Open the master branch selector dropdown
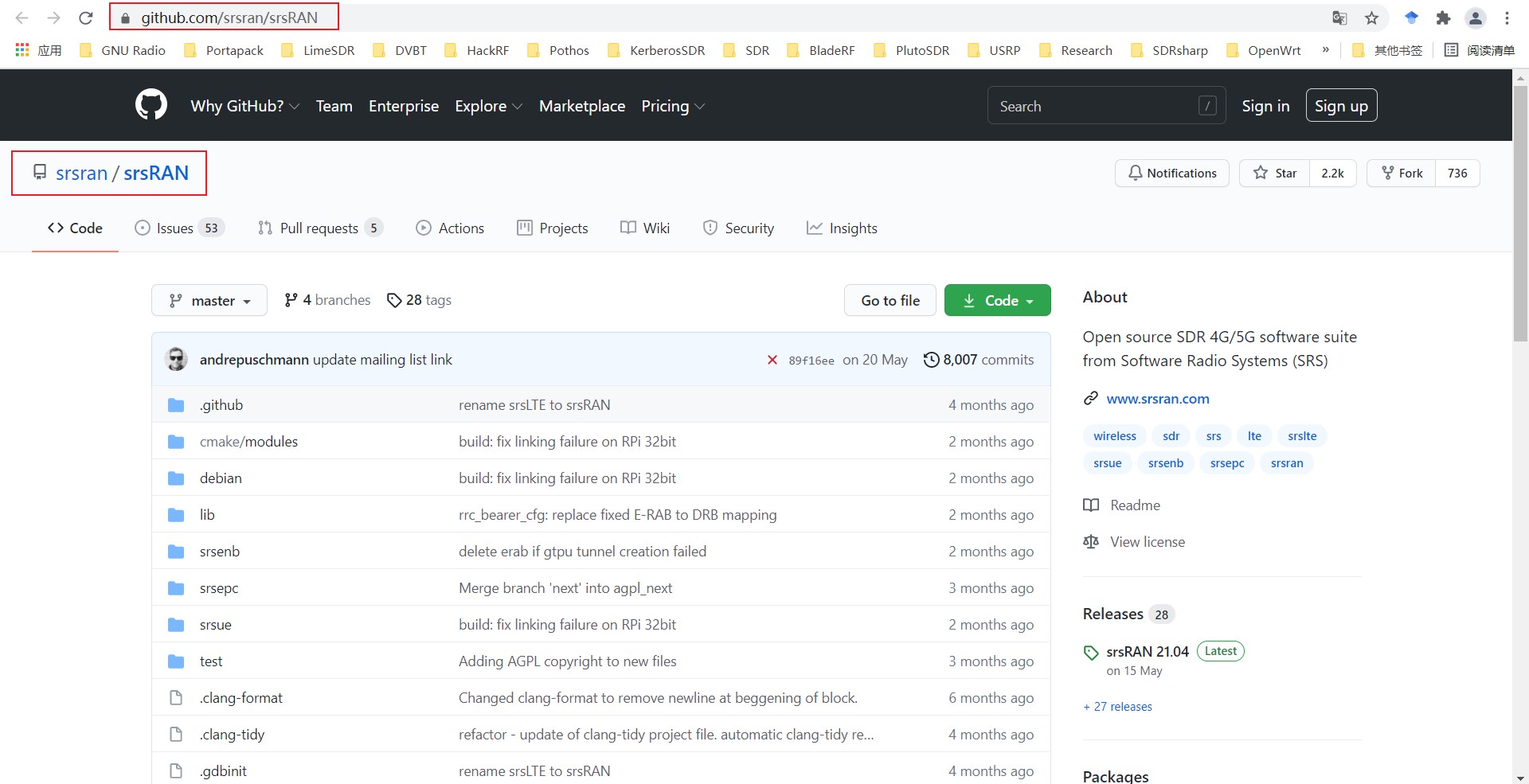The image size is (1529, 784). (x=209, y=300)
